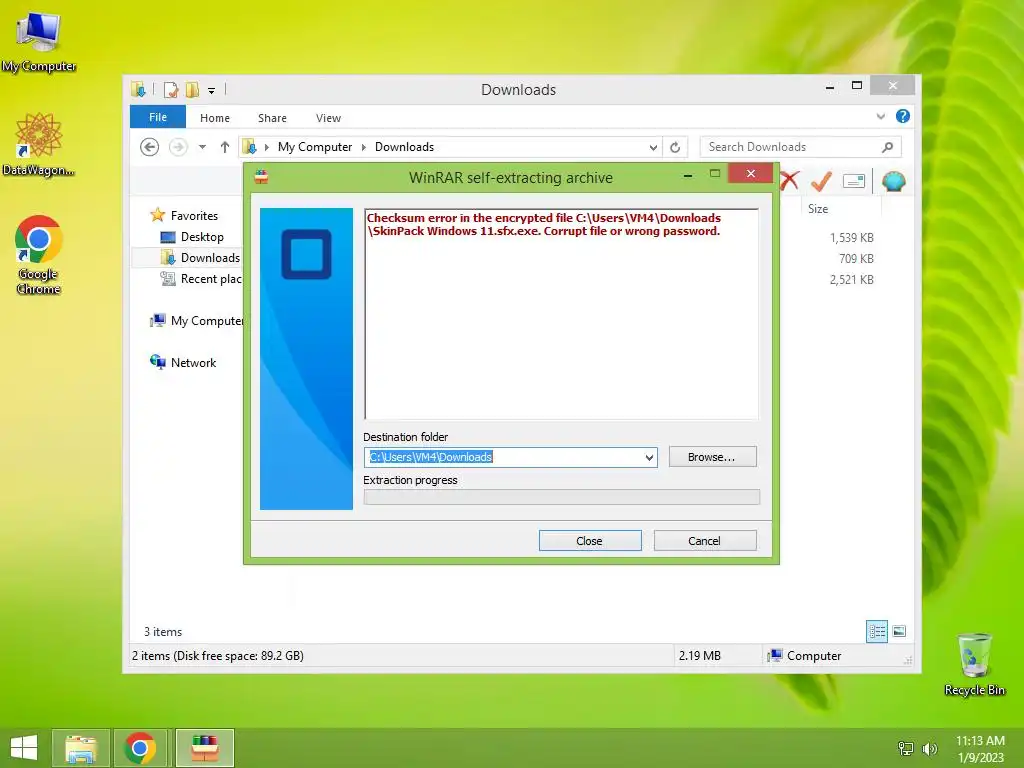Click New Folder quick access icon

click(192, 89)
